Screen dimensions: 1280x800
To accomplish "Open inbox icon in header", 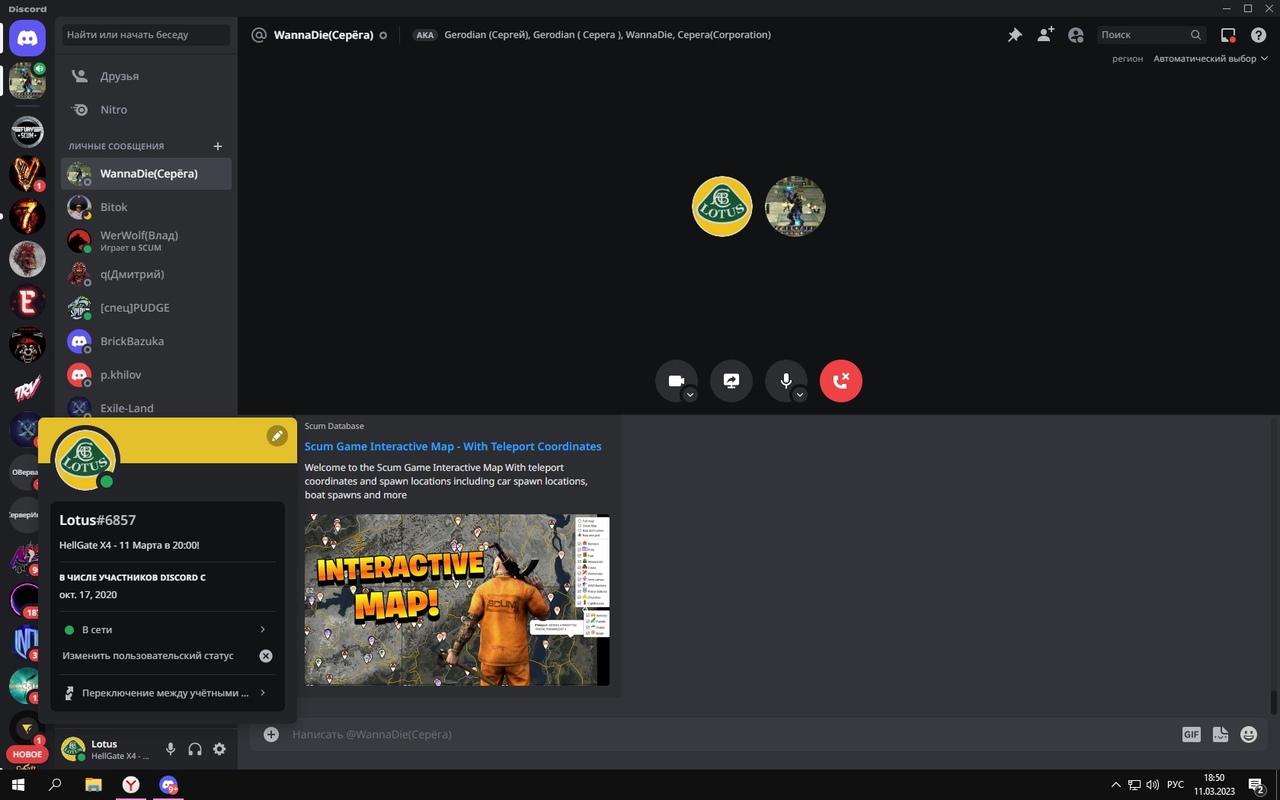I will pos(1228,35).
